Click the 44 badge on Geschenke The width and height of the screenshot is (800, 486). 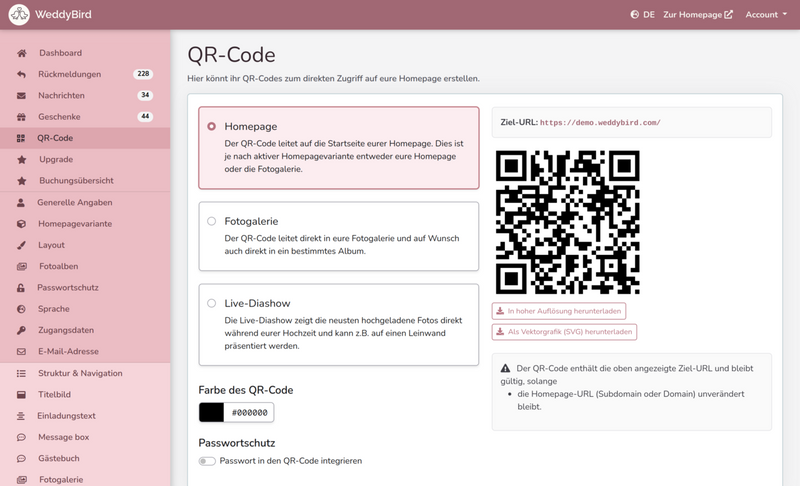(x=145, y=116)
